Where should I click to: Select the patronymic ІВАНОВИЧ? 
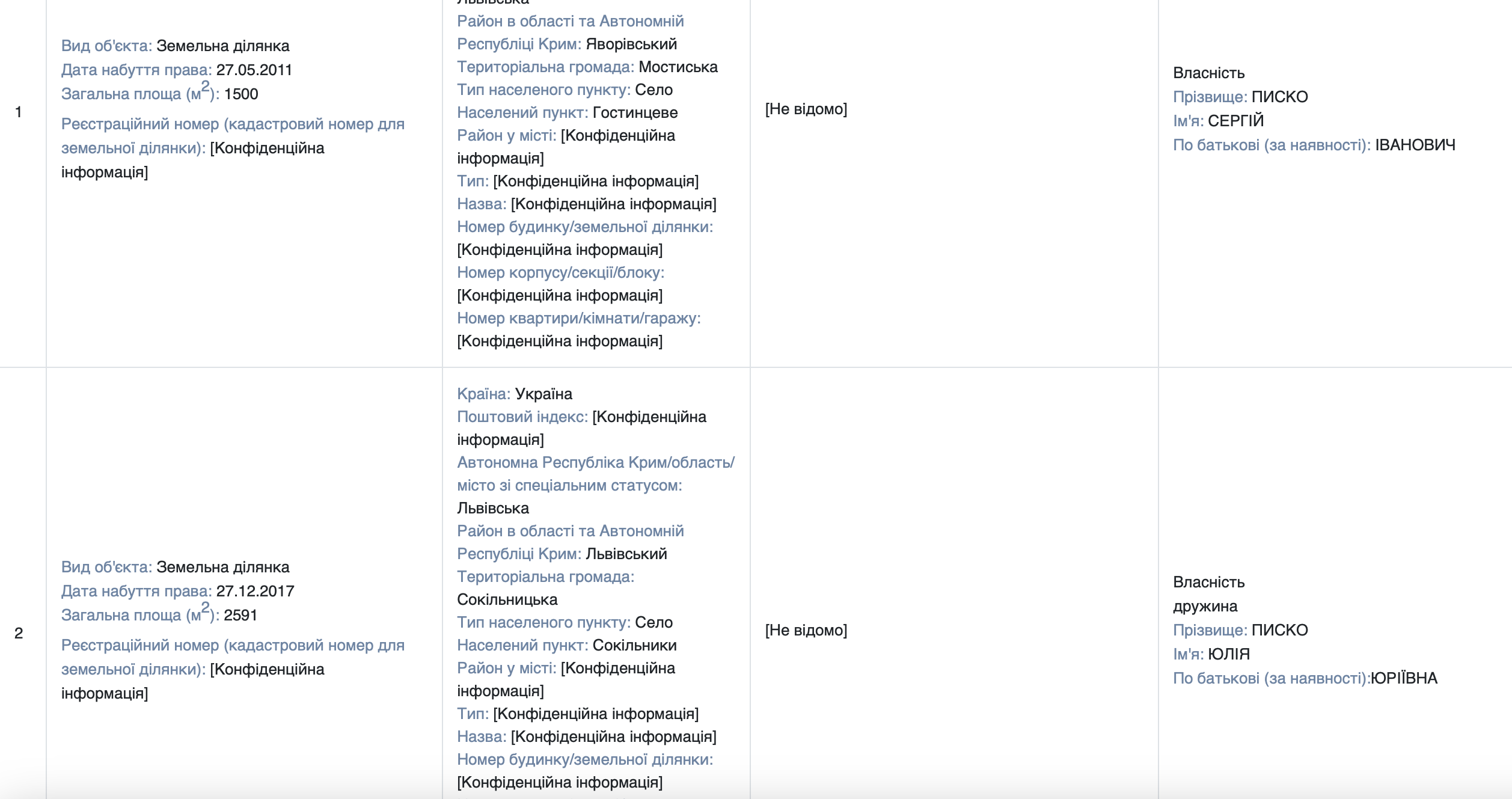tap(1415, 145)
